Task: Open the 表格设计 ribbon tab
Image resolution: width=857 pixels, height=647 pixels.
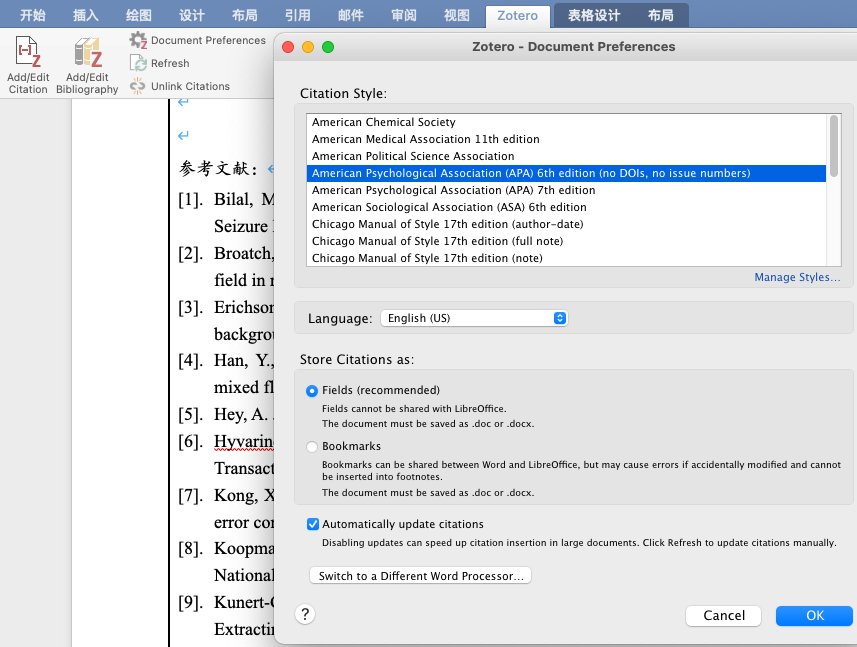Action: tap(594, 15)
